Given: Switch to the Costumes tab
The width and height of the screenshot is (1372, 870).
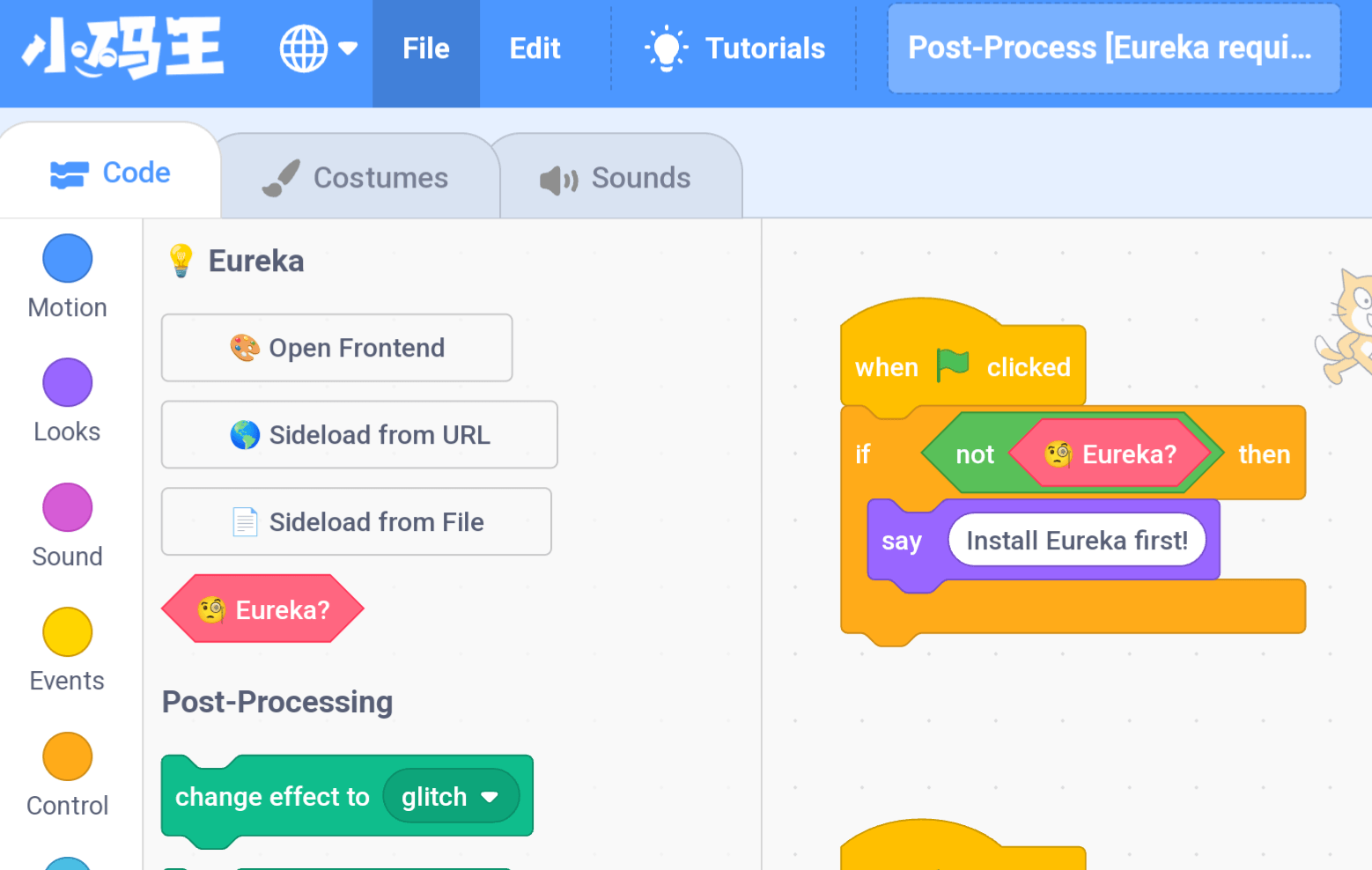Looking at the screenshot, I should pyautogui.click(x=357, y=177).
